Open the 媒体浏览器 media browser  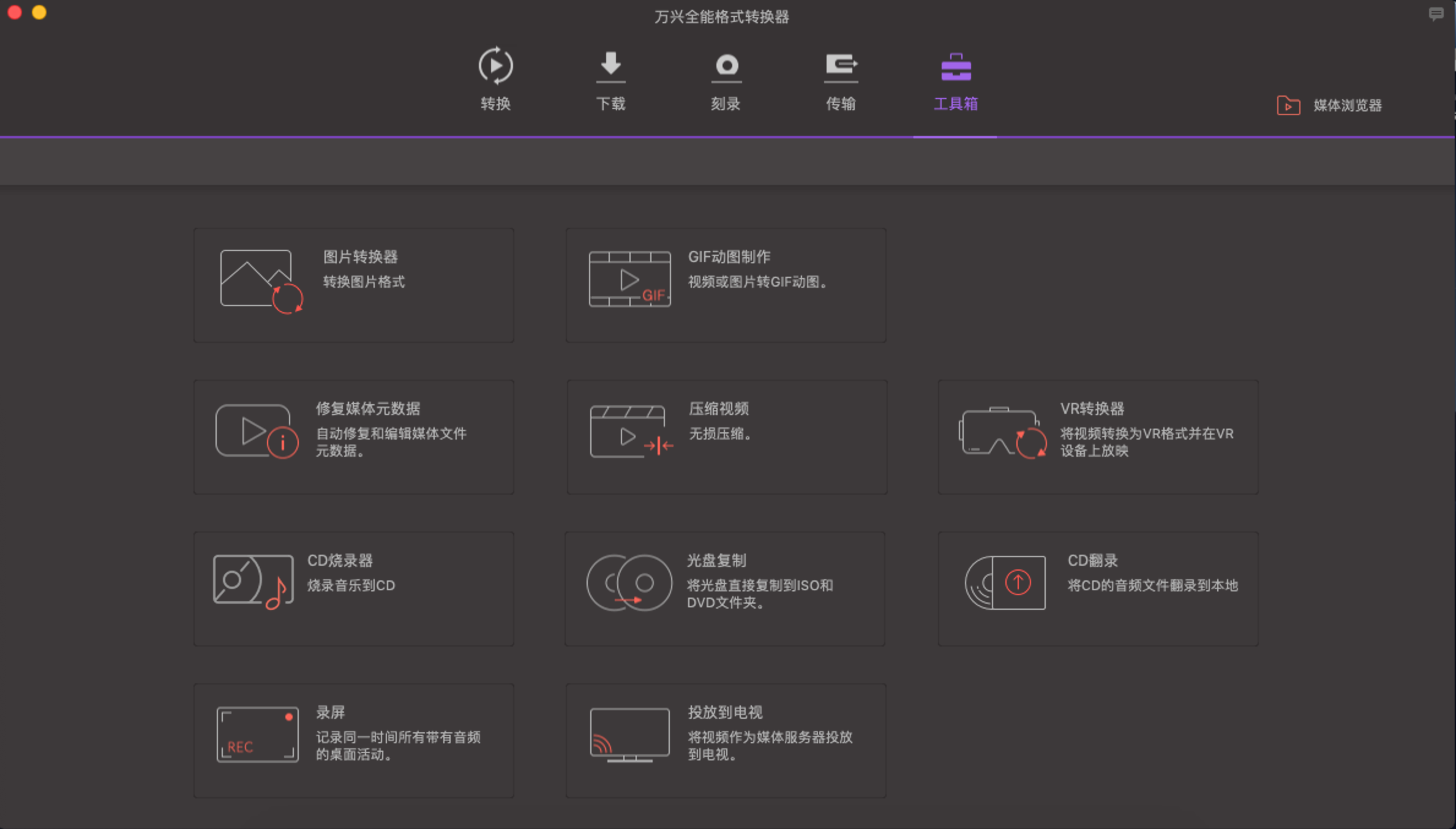pyautogui.click(x=1329, y=105)
